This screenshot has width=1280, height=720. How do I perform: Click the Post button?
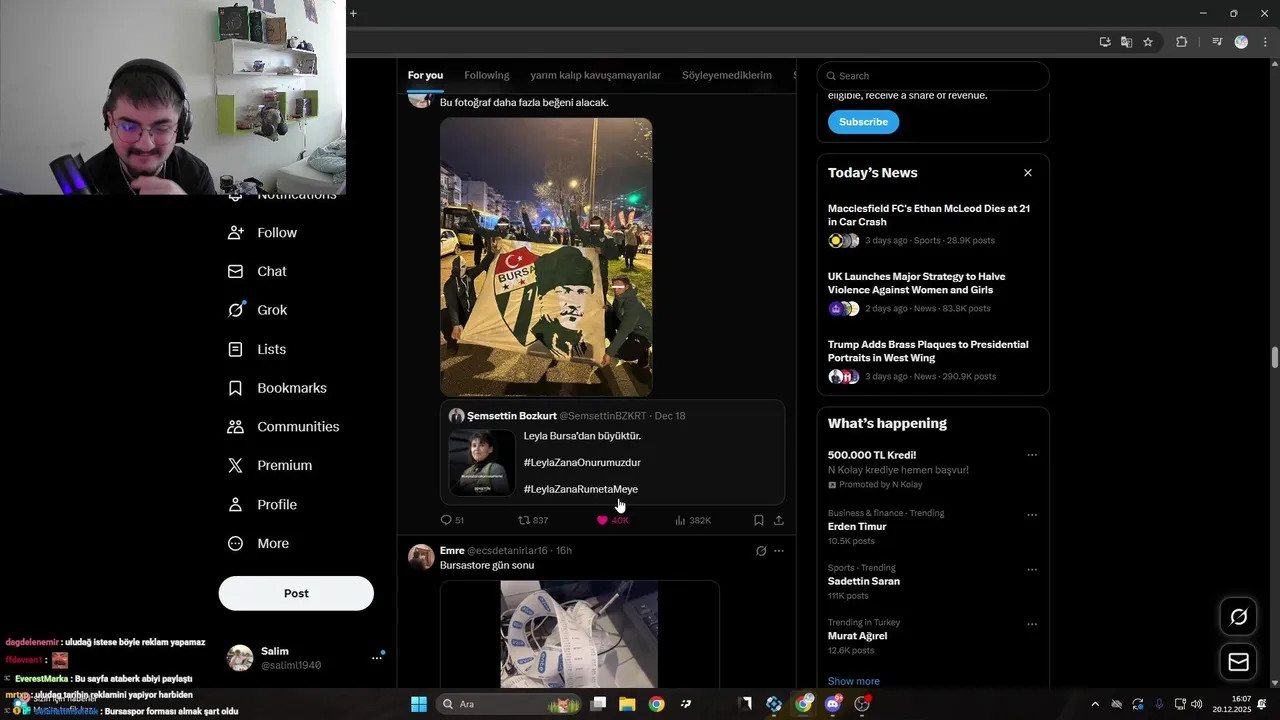(296, 593)
